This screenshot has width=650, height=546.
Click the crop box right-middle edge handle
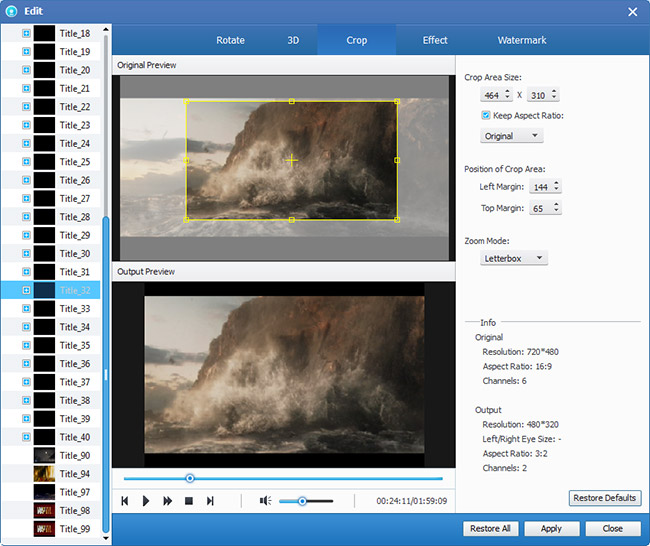[x=397, y=160]
